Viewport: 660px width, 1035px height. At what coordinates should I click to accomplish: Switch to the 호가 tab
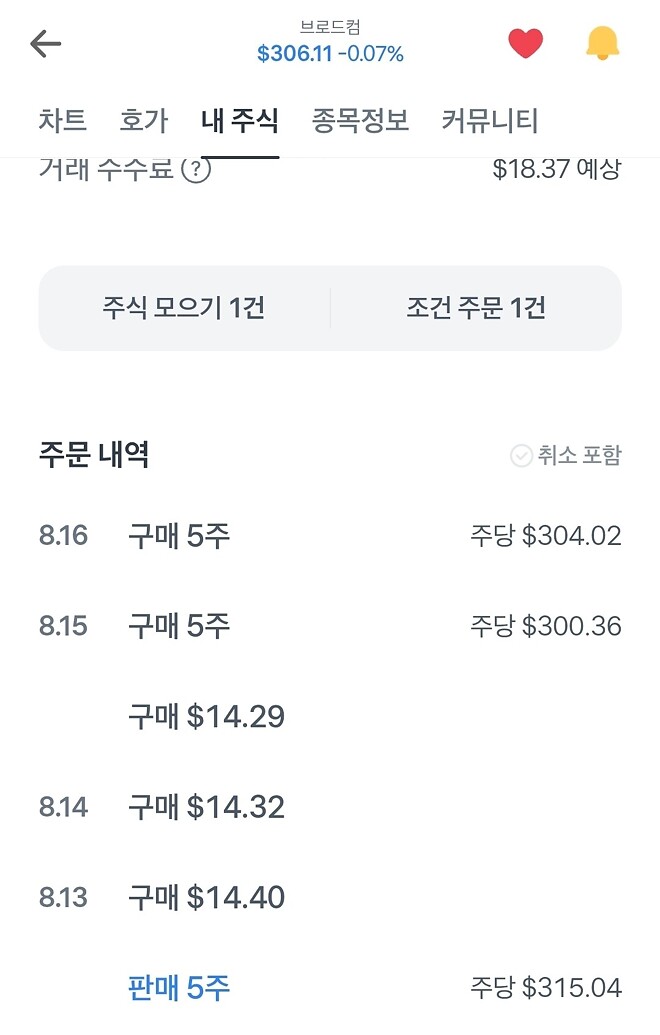click(x=146, y=120)
